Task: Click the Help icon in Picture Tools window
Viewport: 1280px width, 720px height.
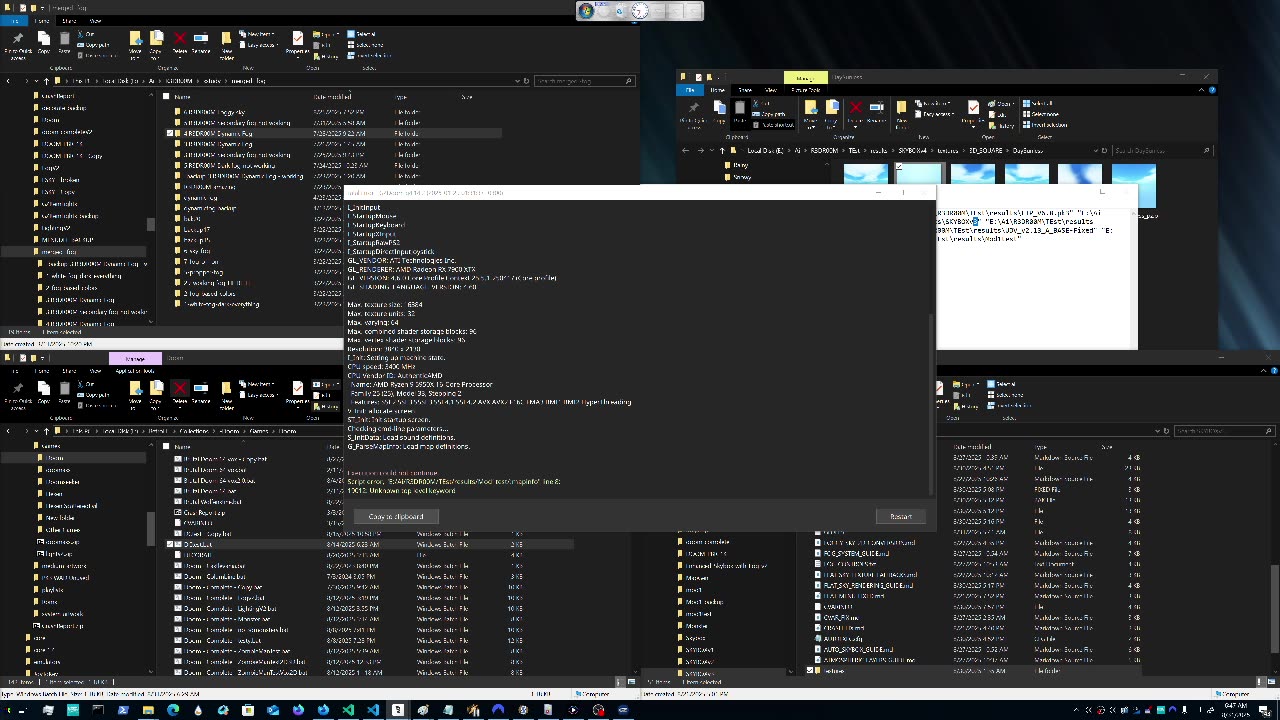Action: pyautogui.click(x=1212, y=90)
